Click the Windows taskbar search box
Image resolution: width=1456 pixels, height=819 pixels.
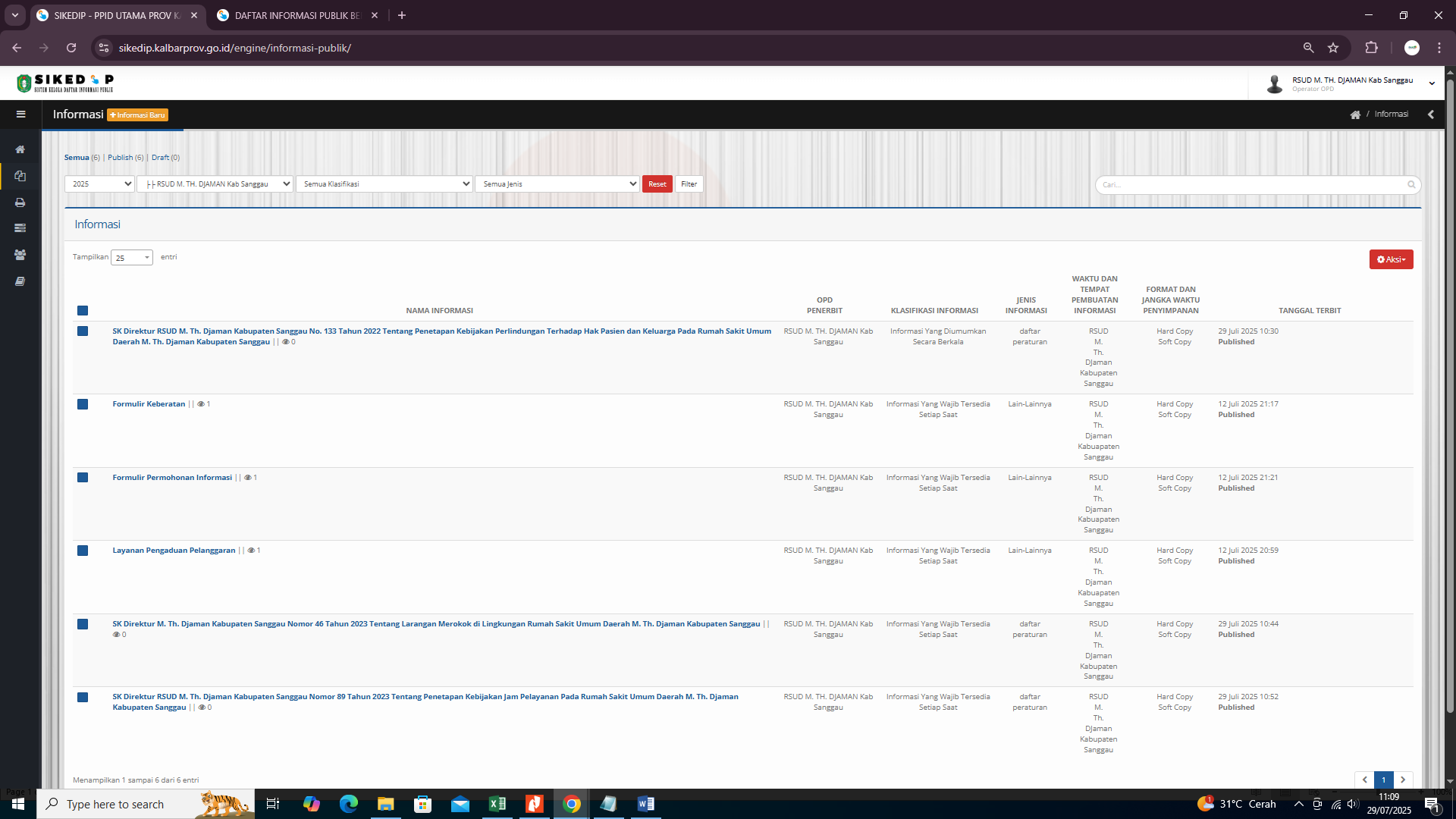tap(146, 804)
